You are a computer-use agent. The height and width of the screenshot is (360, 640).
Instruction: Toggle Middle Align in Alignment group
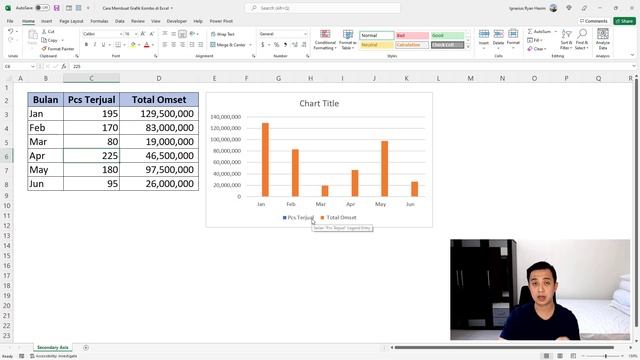174,34
